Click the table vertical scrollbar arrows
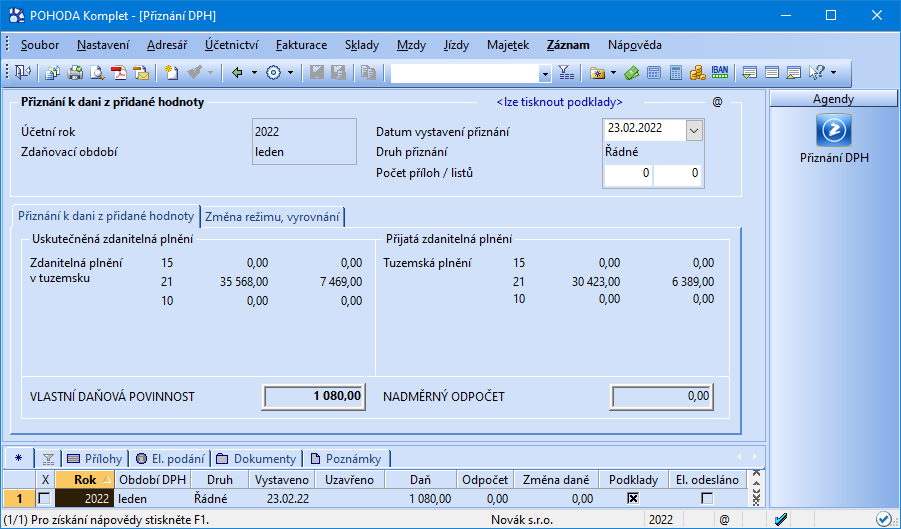901x529 pixels. [756, 488]
